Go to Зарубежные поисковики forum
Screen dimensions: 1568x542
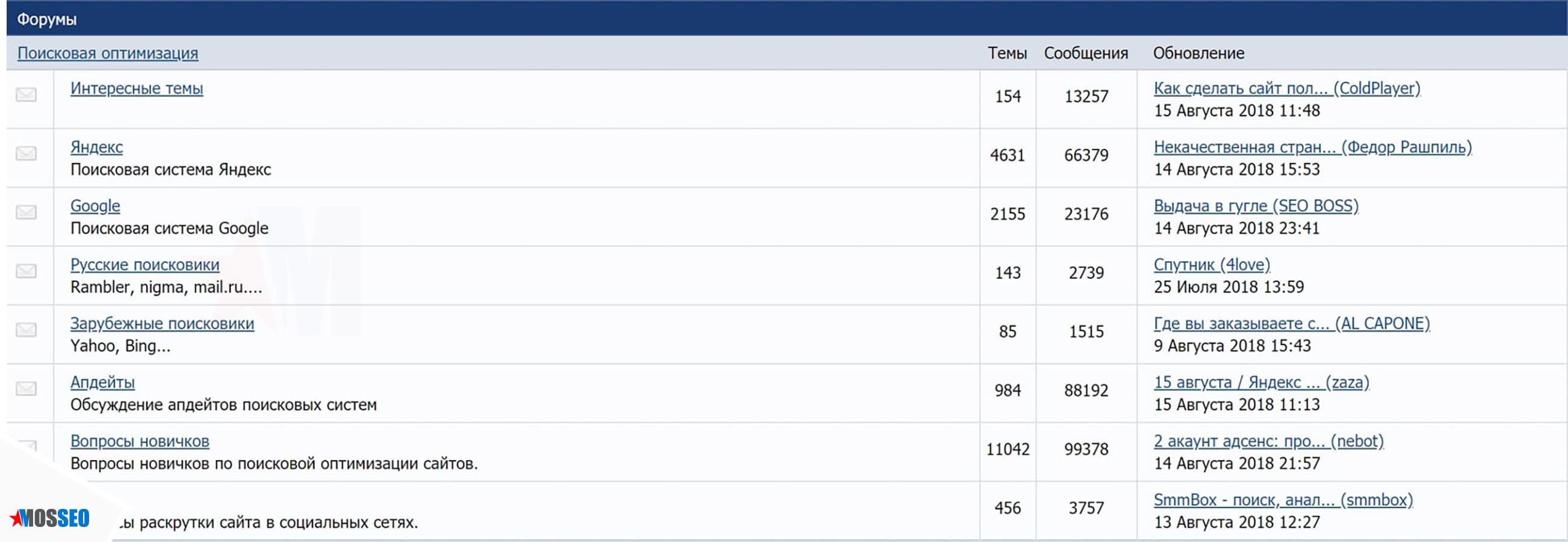point(162,324)
